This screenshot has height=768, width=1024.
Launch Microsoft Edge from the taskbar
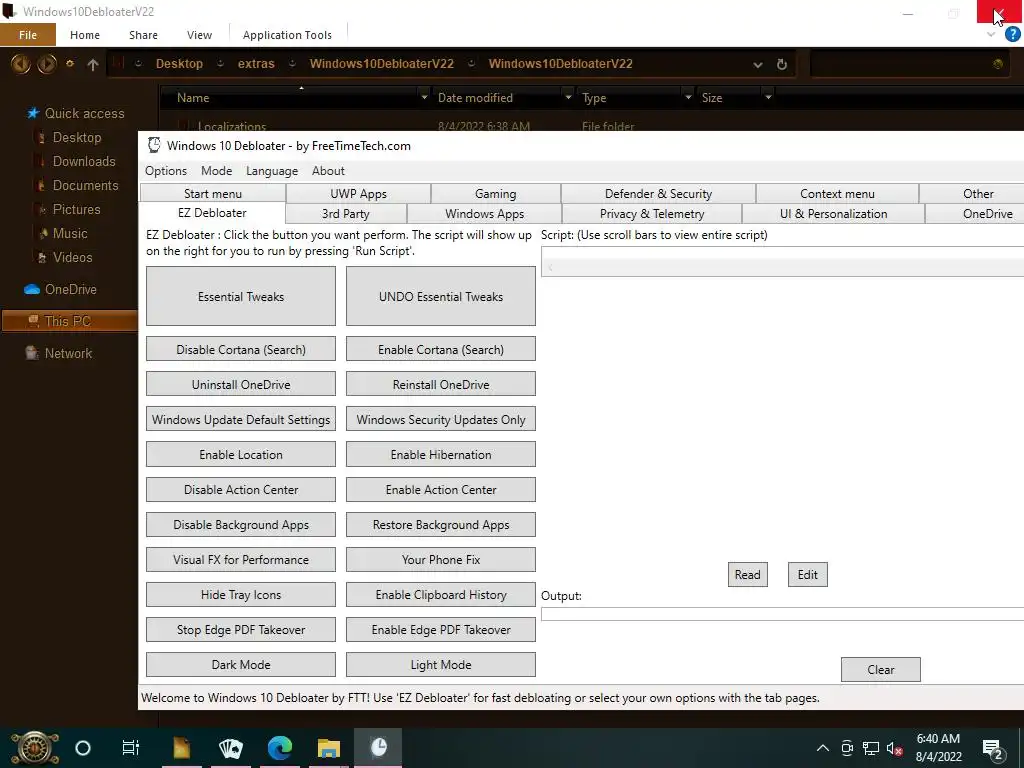280,748
